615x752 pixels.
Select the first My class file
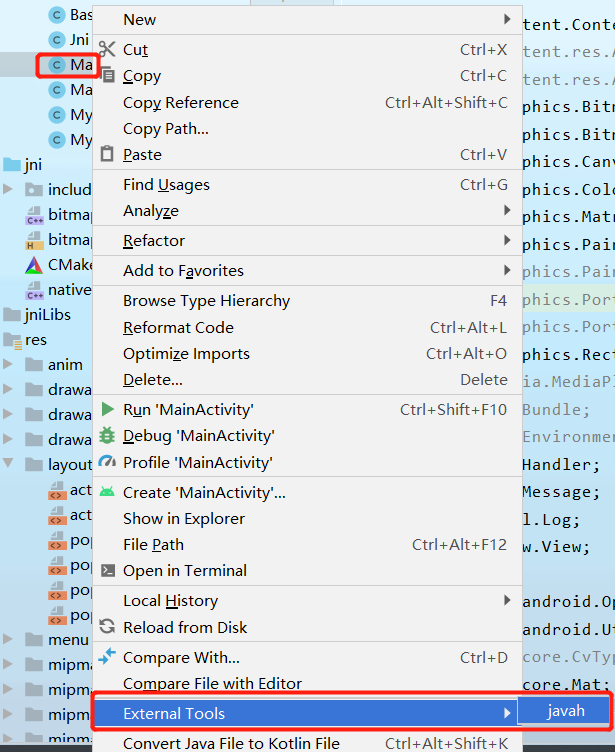[x=71, y=115]
